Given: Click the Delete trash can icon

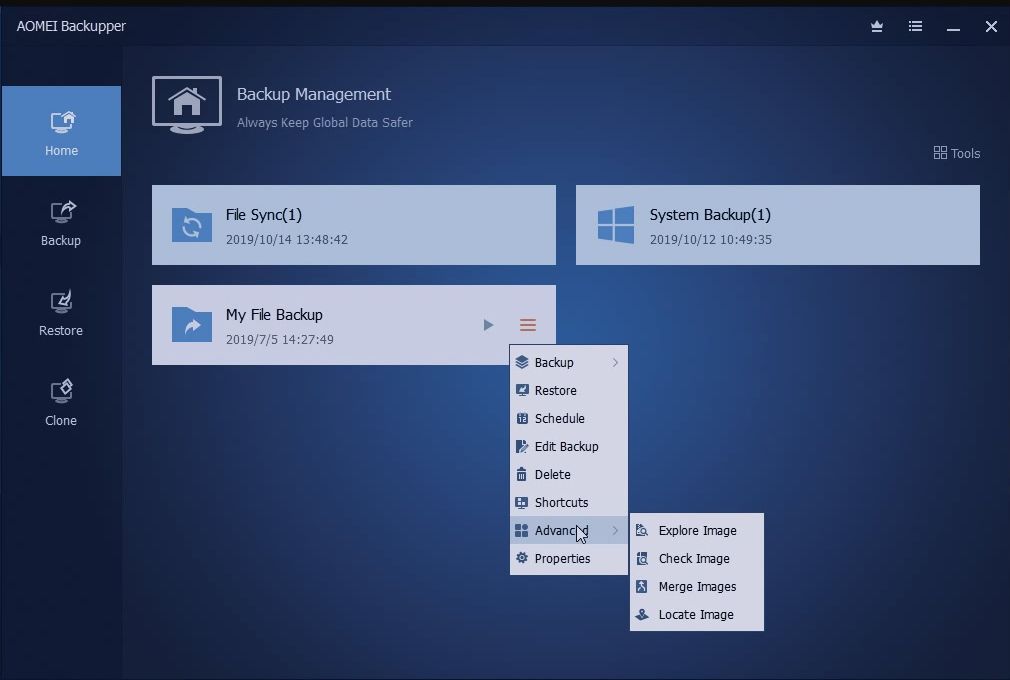Looking at the screenshot, I should (x=522, y=475).
